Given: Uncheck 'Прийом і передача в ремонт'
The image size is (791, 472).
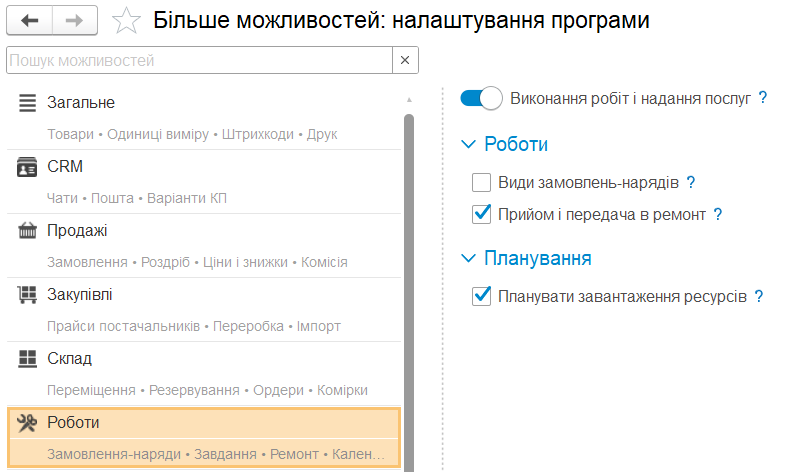Looking at the screenshot, I should point(481,214).
